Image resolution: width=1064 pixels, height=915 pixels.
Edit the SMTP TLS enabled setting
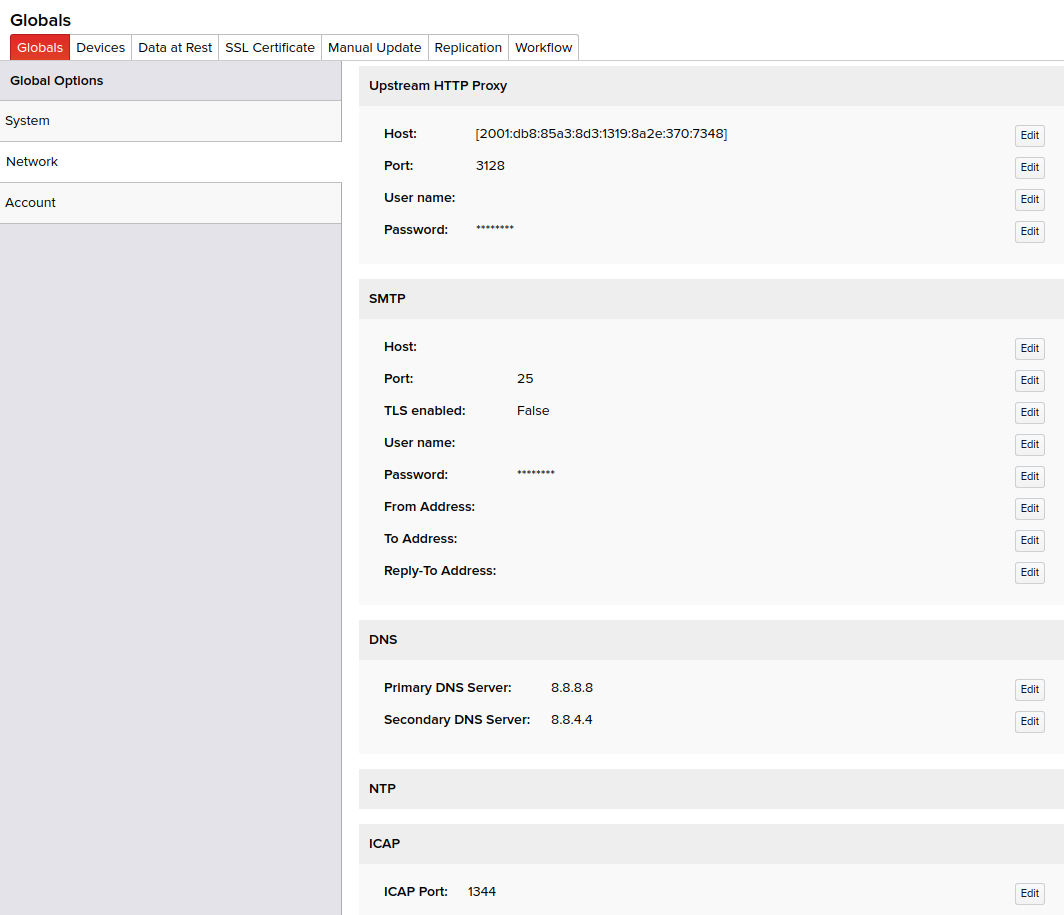1029,413
